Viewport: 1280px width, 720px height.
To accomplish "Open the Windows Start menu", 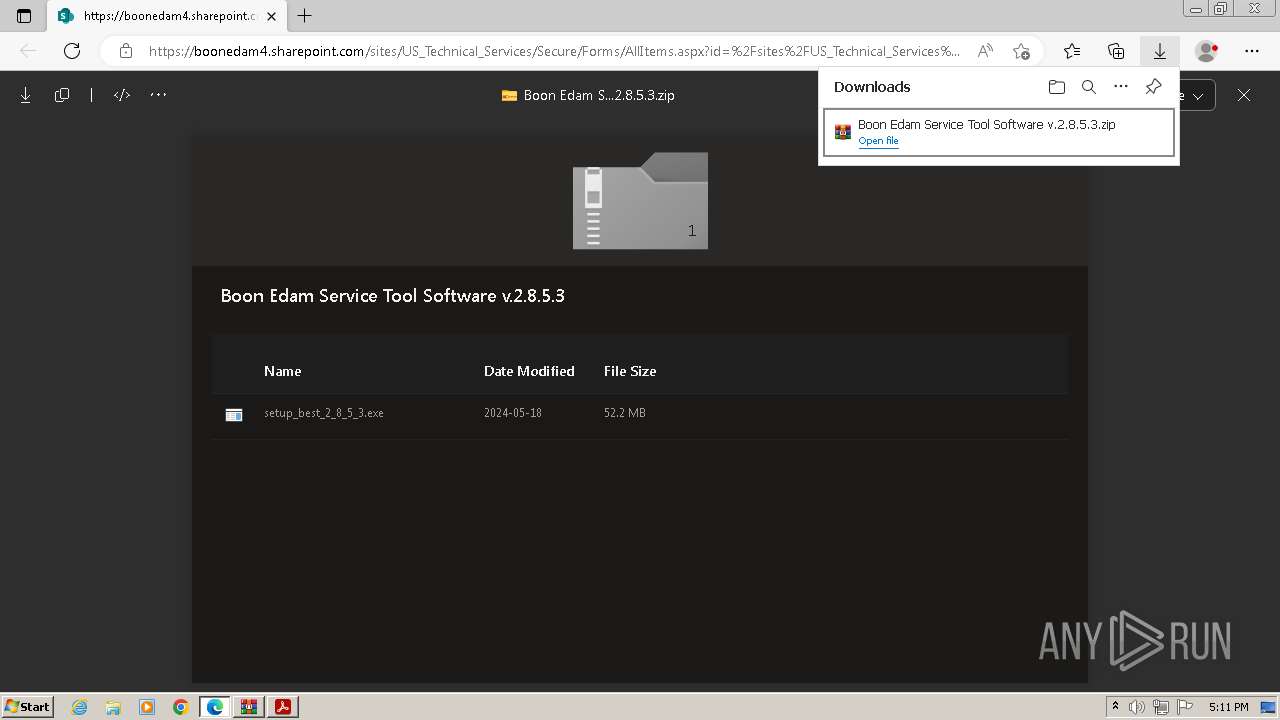I will pyautogui.click(x=27, y=707).
